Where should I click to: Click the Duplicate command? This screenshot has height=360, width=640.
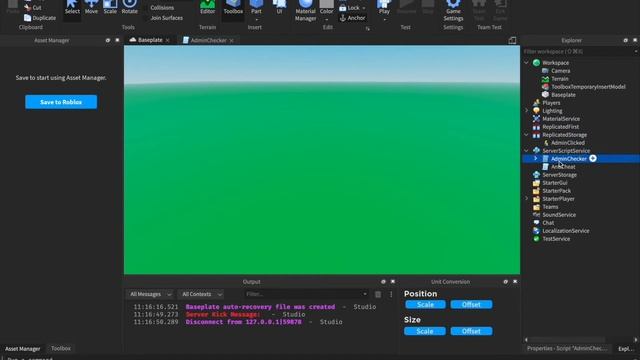point(40,18)
